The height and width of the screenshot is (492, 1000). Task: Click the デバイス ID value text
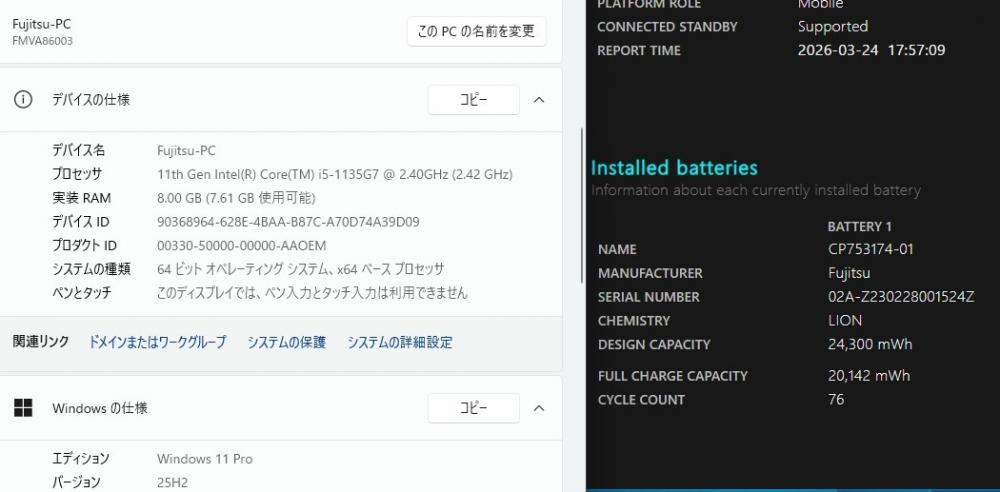tap(288, 222)
